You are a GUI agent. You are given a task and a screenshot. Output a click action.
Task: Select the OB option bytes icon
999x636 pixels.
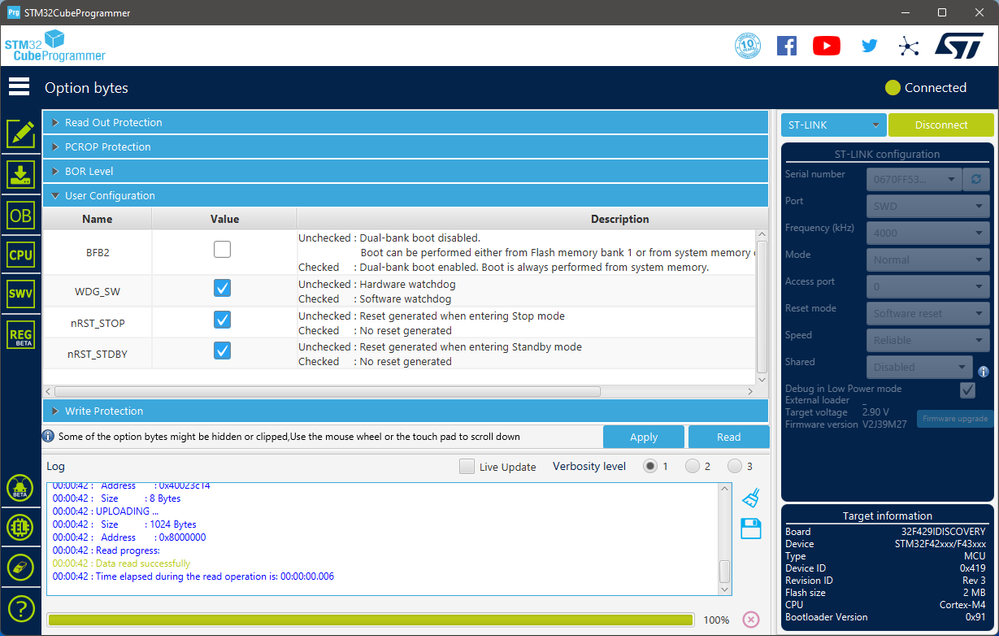click(20, 215)
